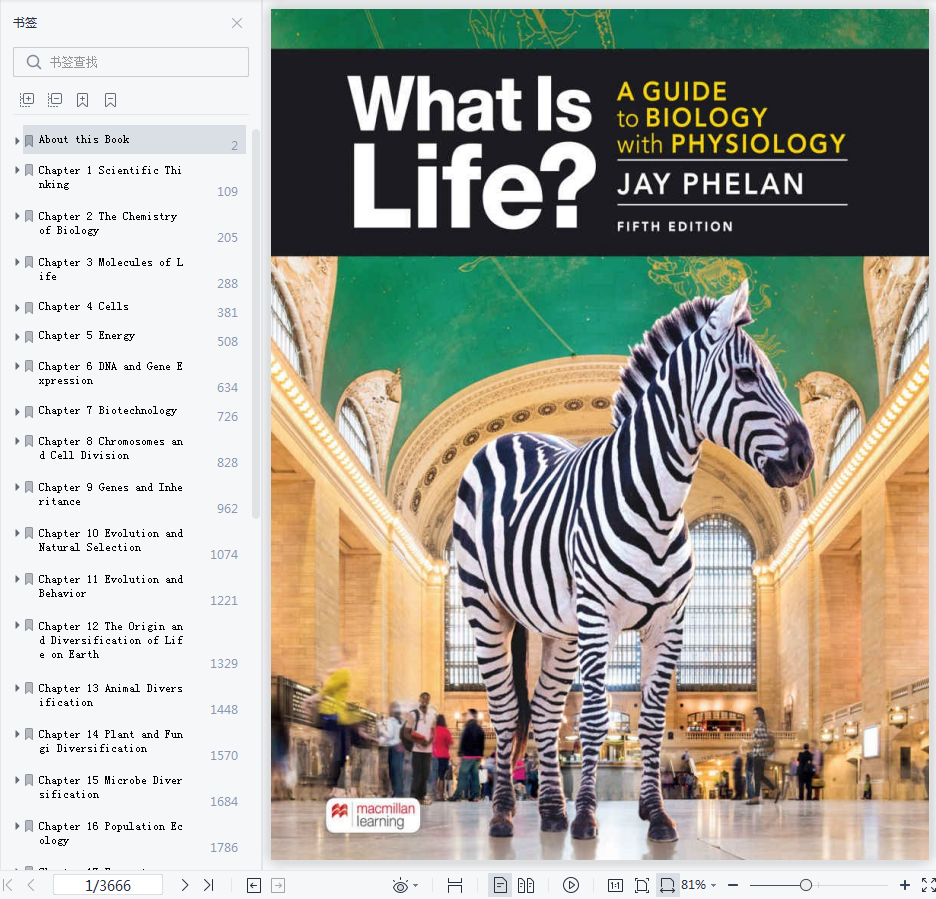Open the 81% zoom level dropdown

click(x=698, y=885)
